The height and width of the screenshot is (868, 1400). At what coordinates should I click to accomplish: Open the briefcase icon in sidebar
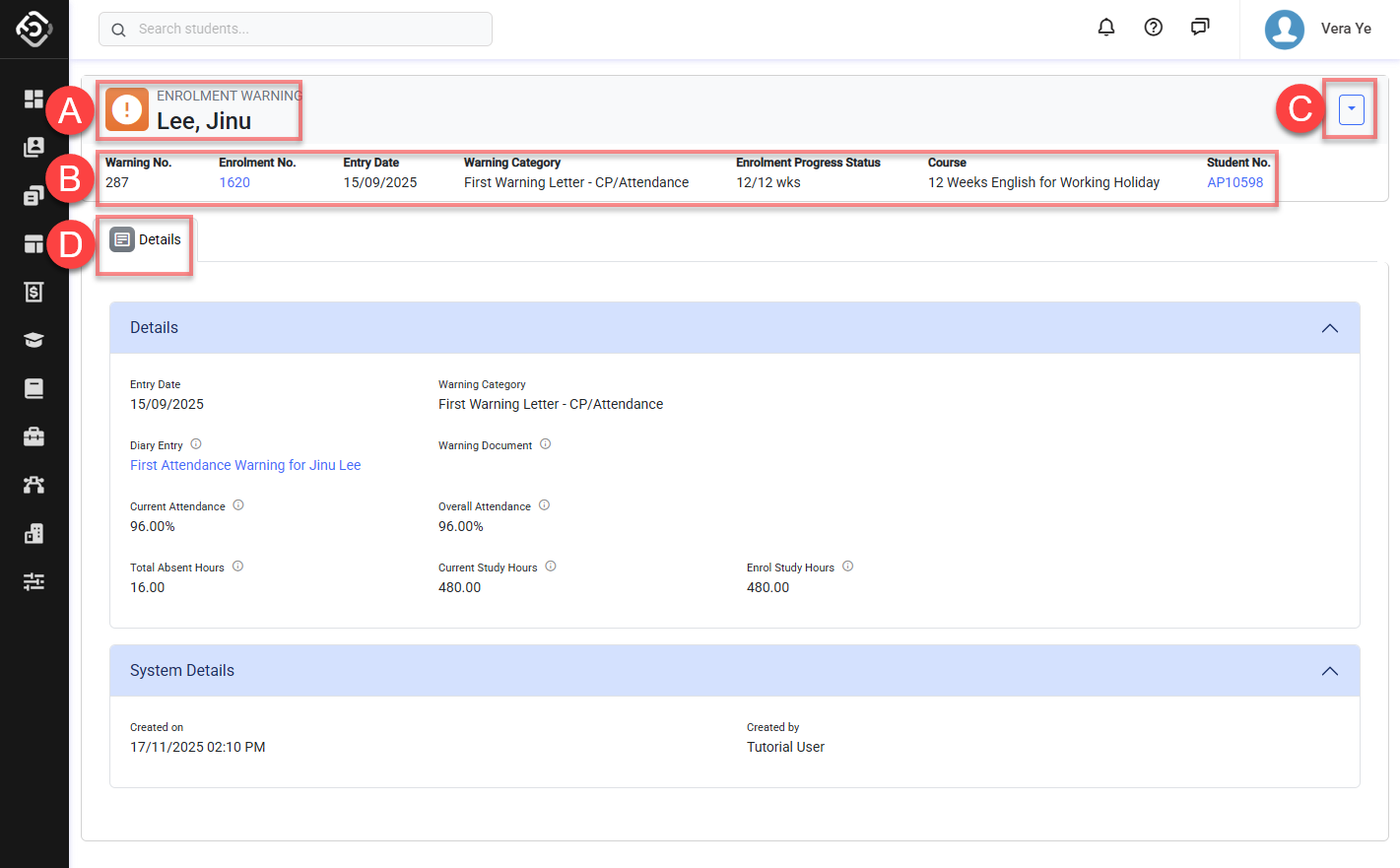(33, 436)
